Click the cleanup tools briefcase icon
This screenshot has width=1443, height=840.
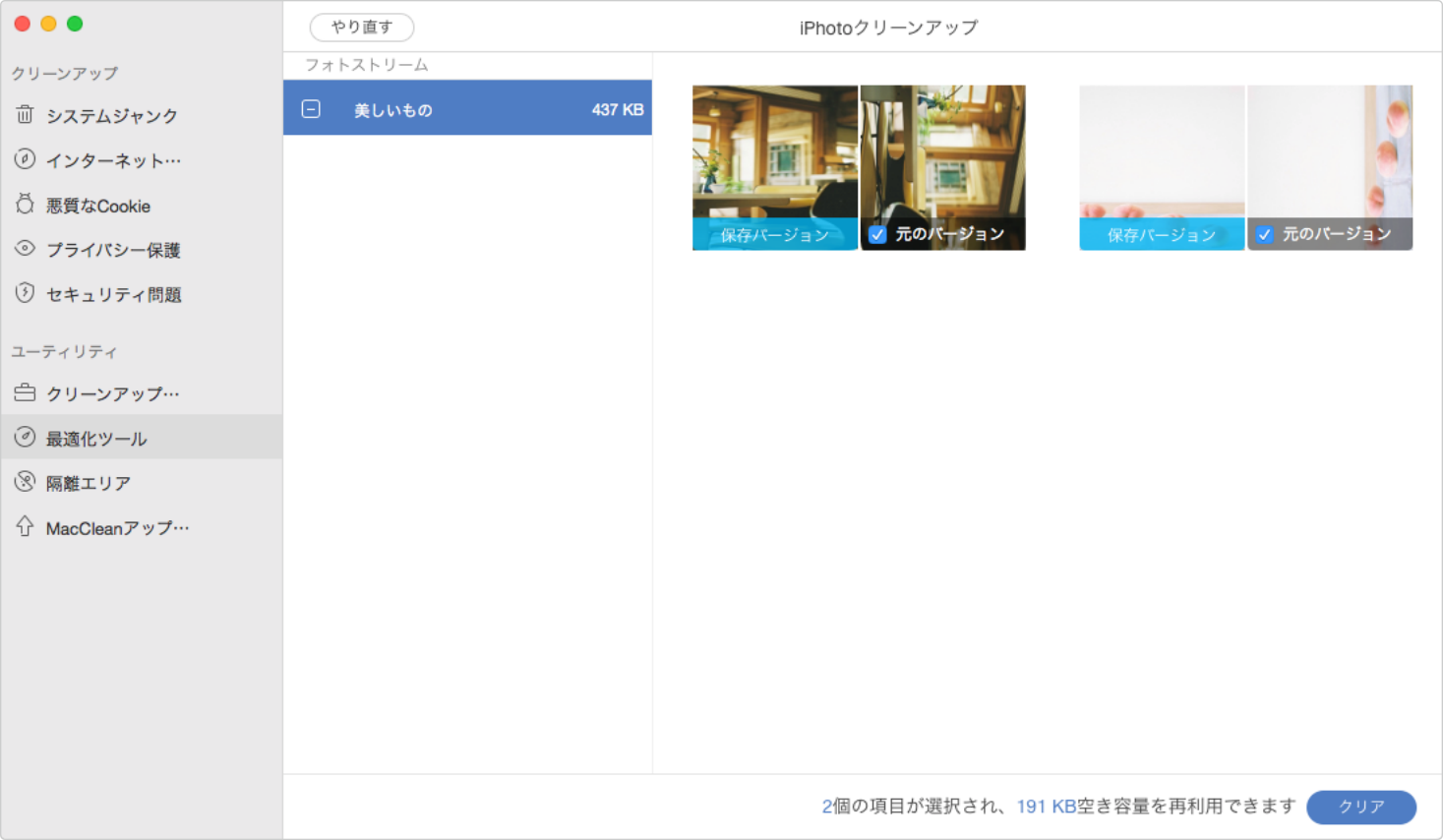(25, 392)
